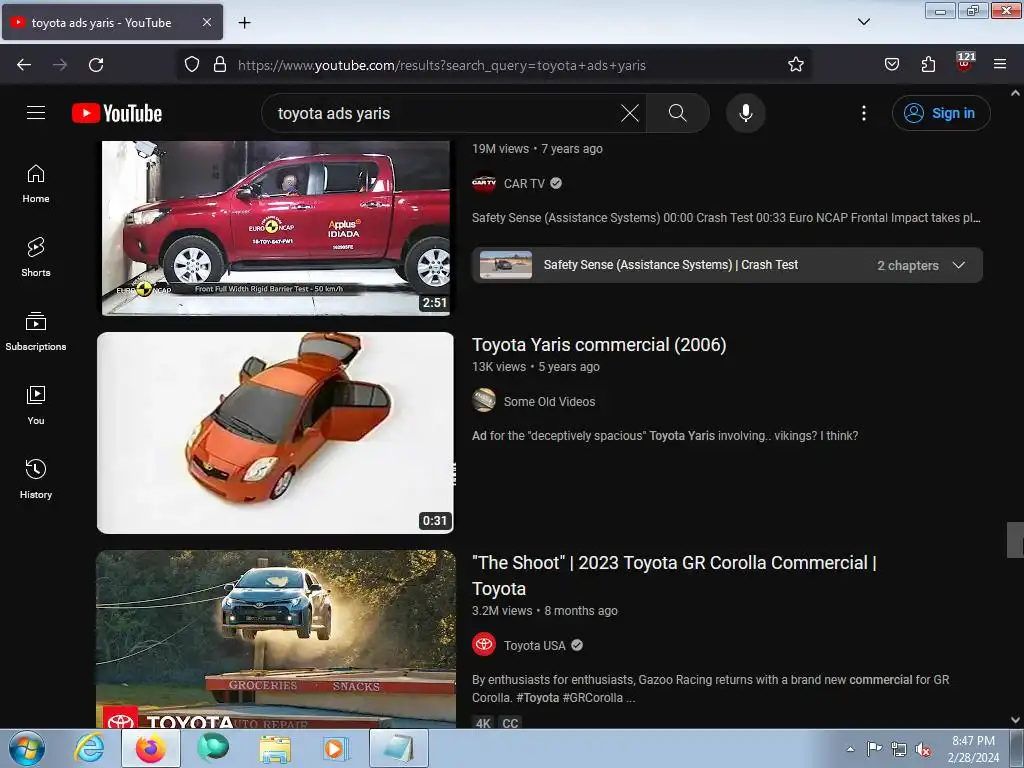
Task: Click the browser address bar URL
Action: tap(441, 65)
